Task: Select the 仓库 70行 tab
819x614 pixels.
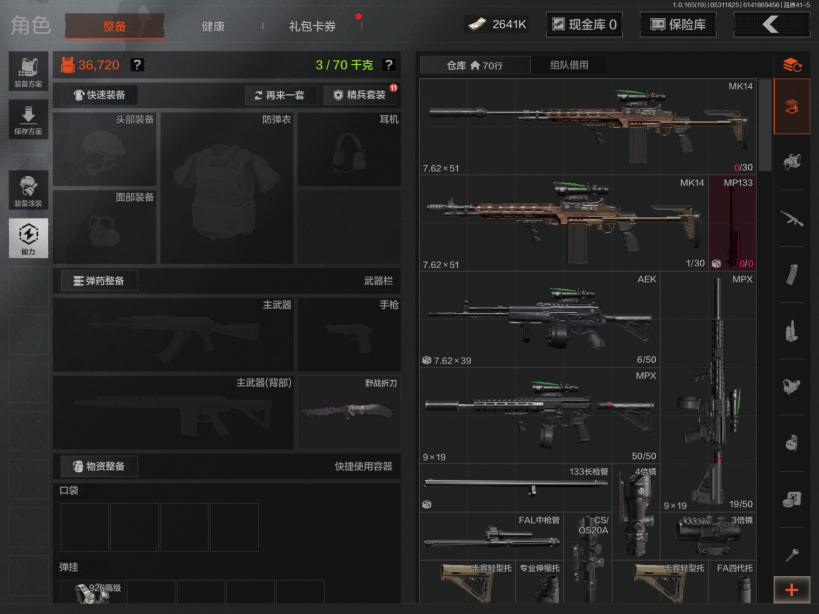Action: (x=475, y=65)
